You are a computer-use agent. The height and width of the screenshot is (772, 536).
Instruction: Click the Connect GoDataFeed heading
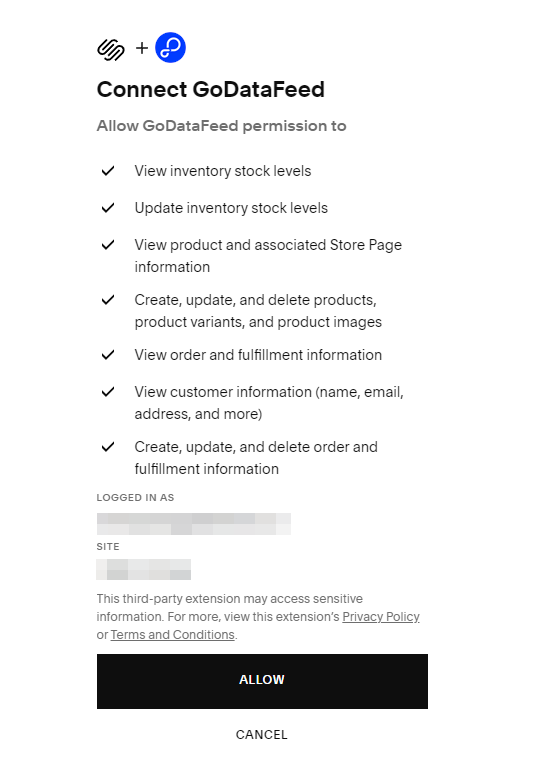pyautogui.click(x=211, y=90)
